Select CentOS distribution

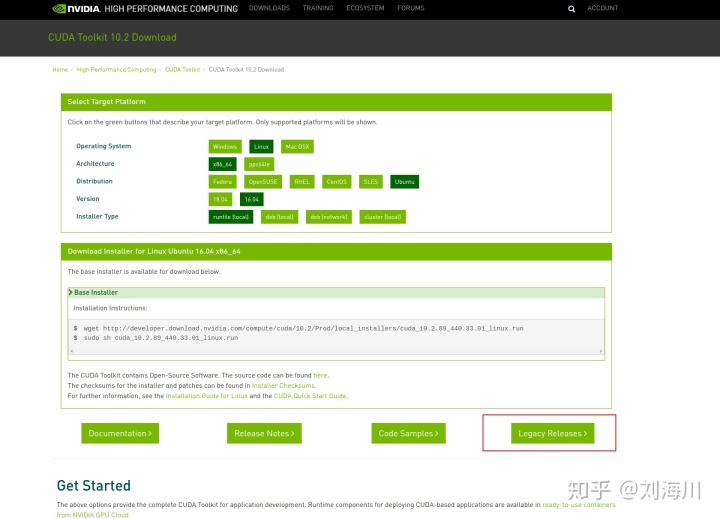click(337, 182)
